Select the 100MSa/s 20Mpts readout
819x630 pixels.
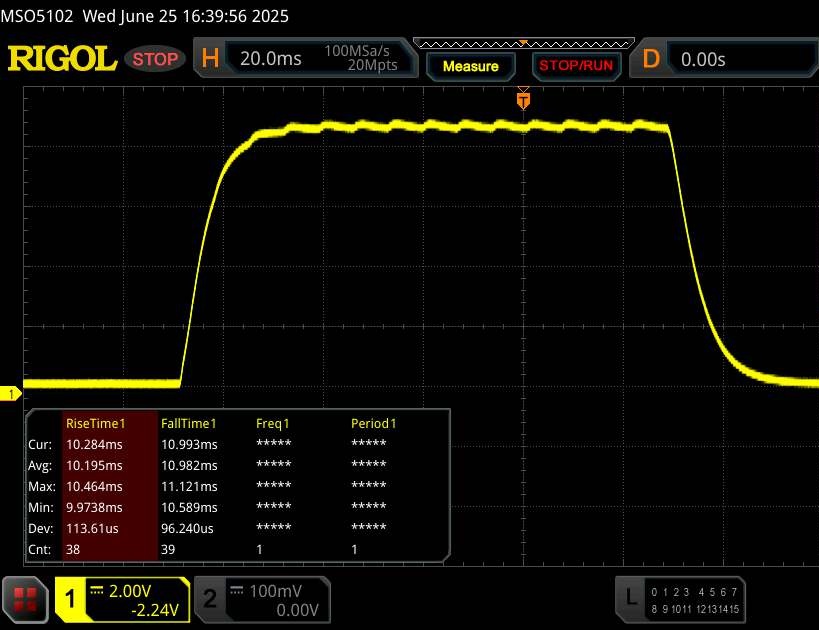(360, 58)
